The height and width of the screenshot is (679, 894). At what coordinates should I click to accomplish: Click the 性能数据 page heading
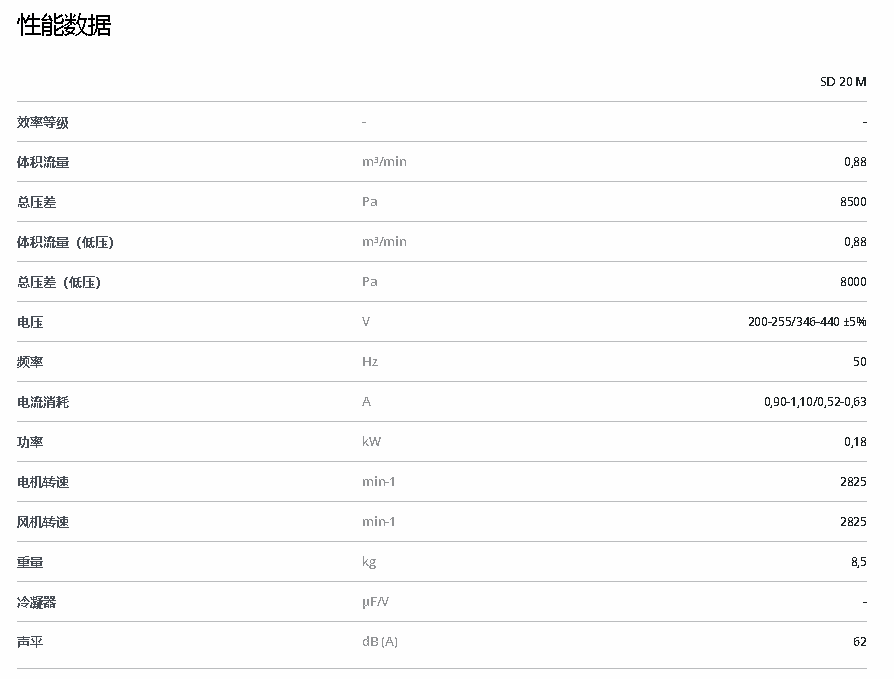(64, 26)
